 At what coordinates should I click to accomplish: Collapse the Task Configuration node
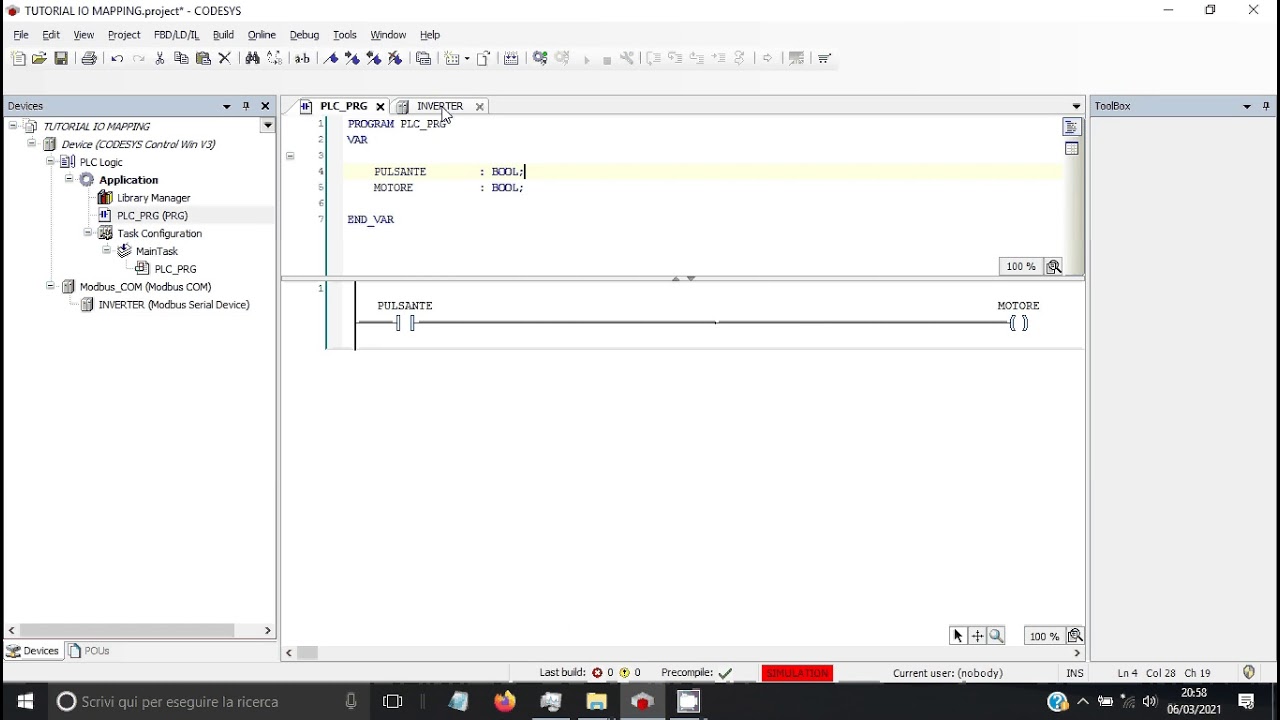(x=87, y=233)
